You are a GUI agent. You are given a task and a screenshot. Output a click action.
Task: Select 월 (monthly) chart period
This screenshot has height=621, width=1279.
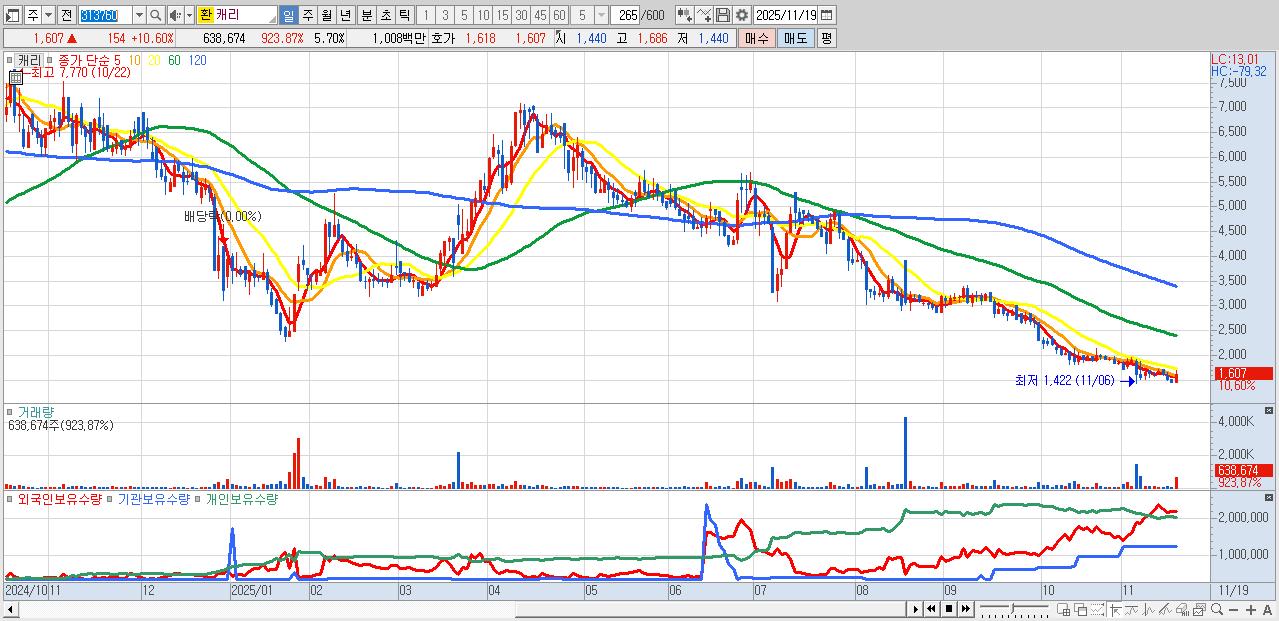click(x=326, y=15)
